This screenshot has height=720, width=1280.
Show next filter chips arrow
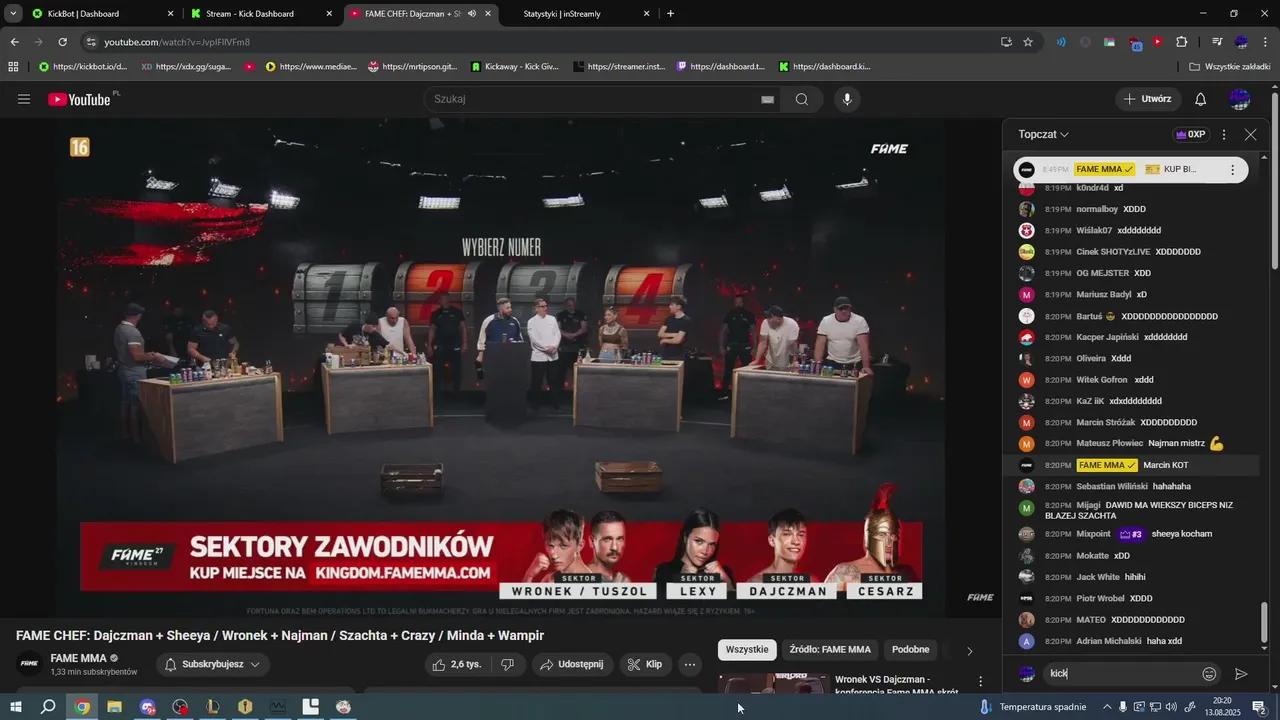pos(969,651)
